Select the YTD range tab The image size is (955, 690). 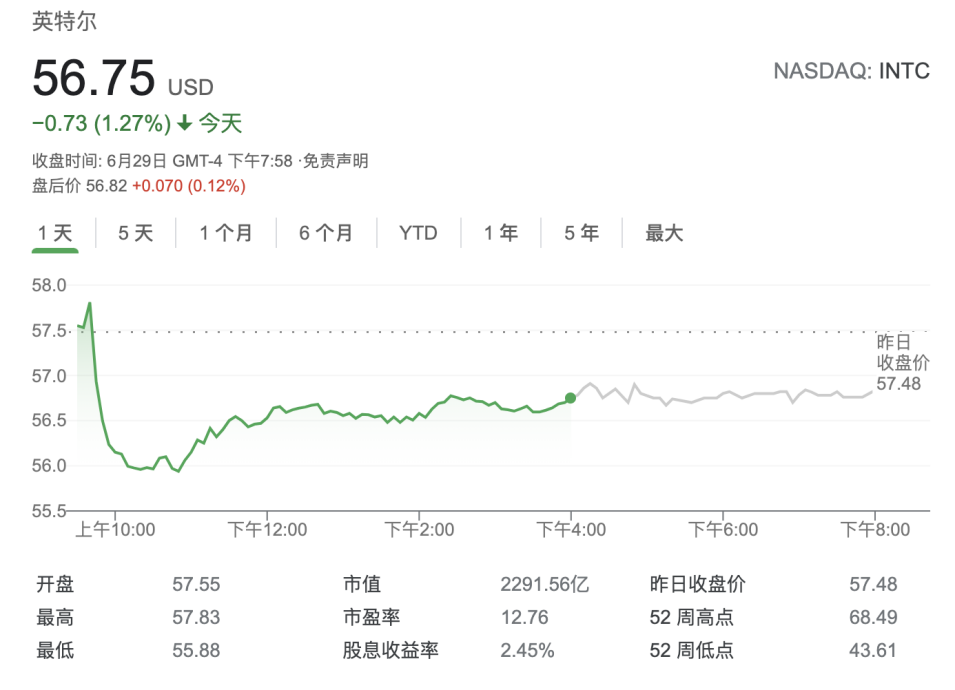click(418, 233)
